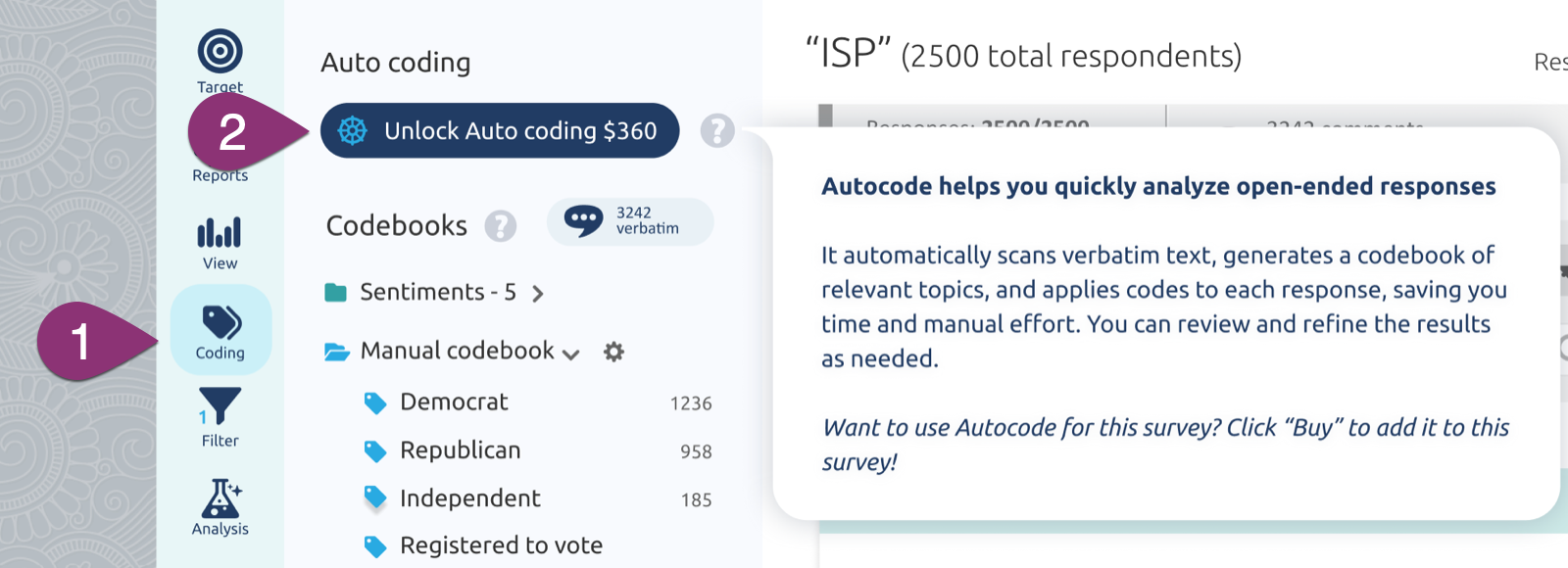Click the Codebooks help question mark
Screen dimensions: 1568x568
(x=501, y=226)
